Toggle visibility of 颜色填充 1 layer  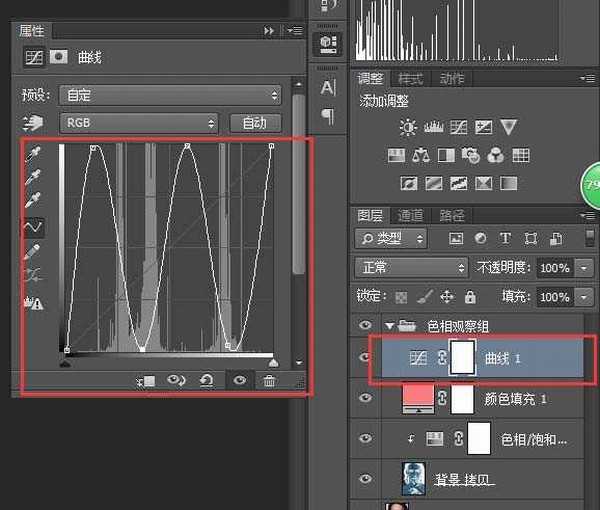pyautogui.click(x=365, y=398)
